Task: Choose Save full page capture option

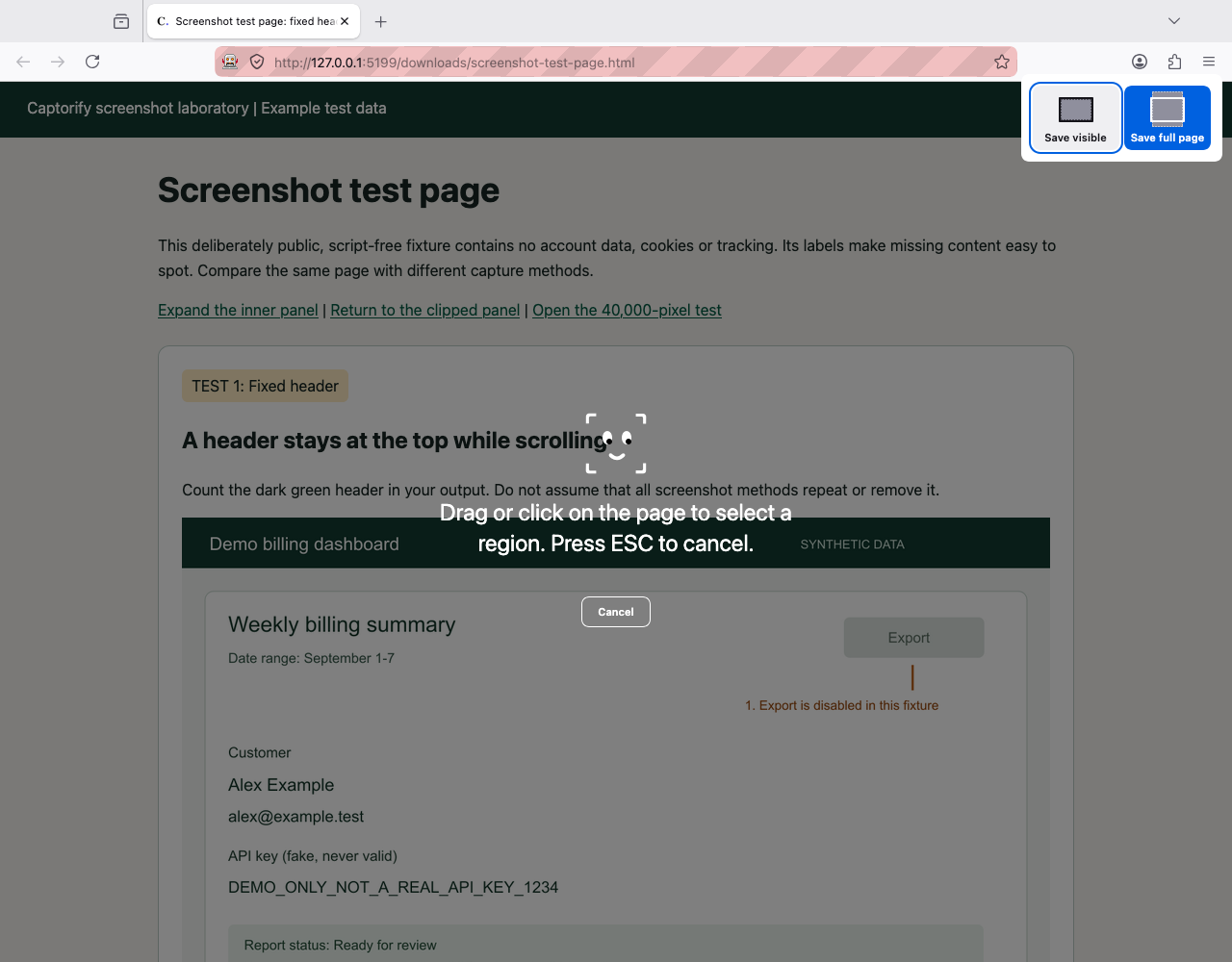Action: tap(1167, 117)
